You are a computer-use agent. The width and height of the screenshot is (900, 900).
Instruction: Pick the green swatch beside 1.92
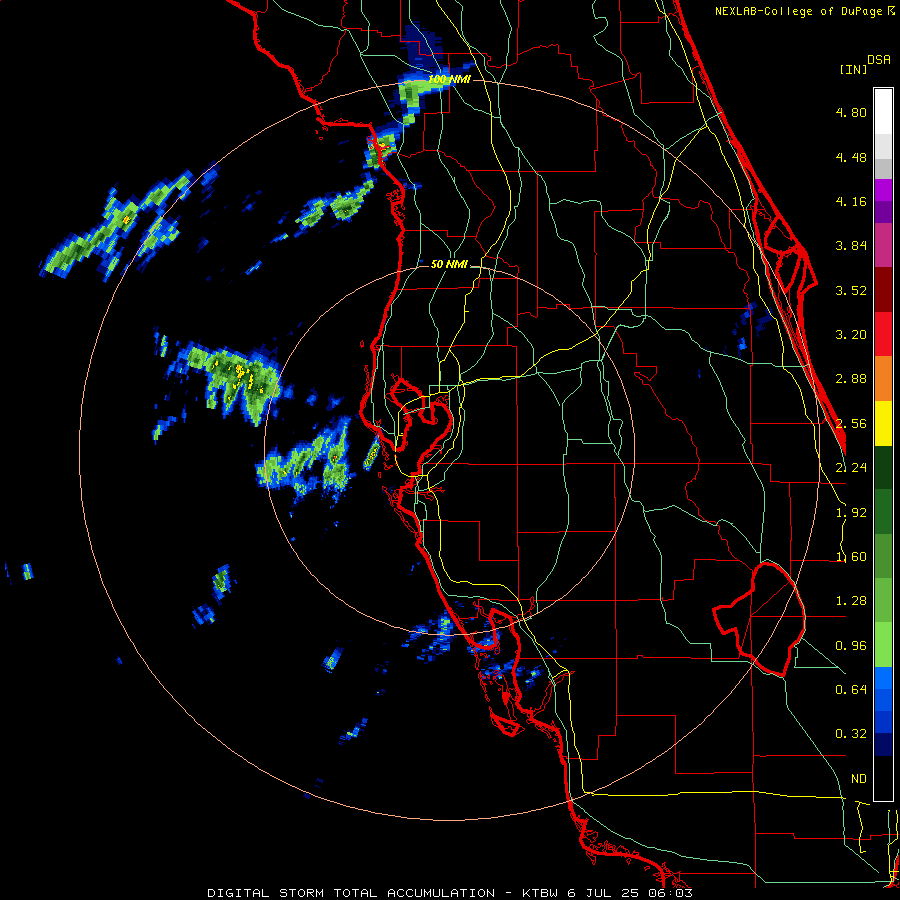click(883, 512)
